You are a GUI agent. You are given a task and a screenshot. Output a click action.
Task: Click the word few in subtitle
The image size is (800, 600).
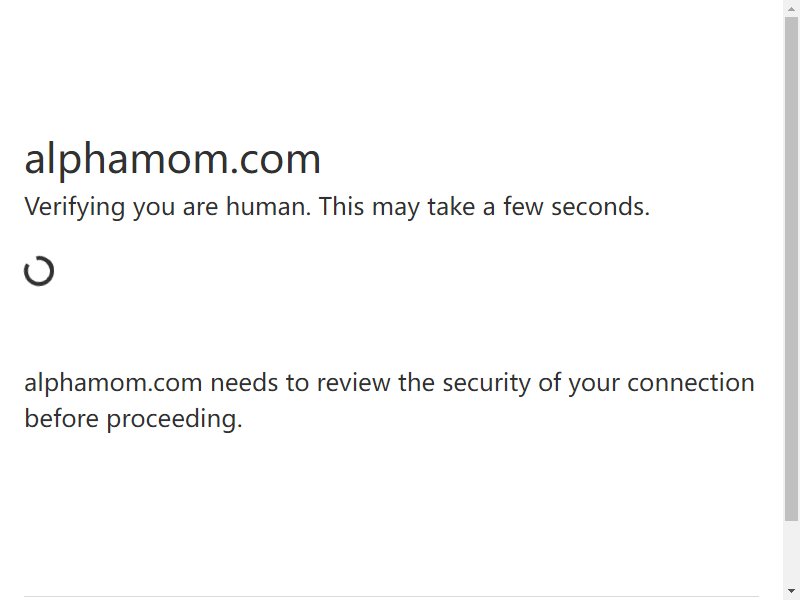coord(523,206)
